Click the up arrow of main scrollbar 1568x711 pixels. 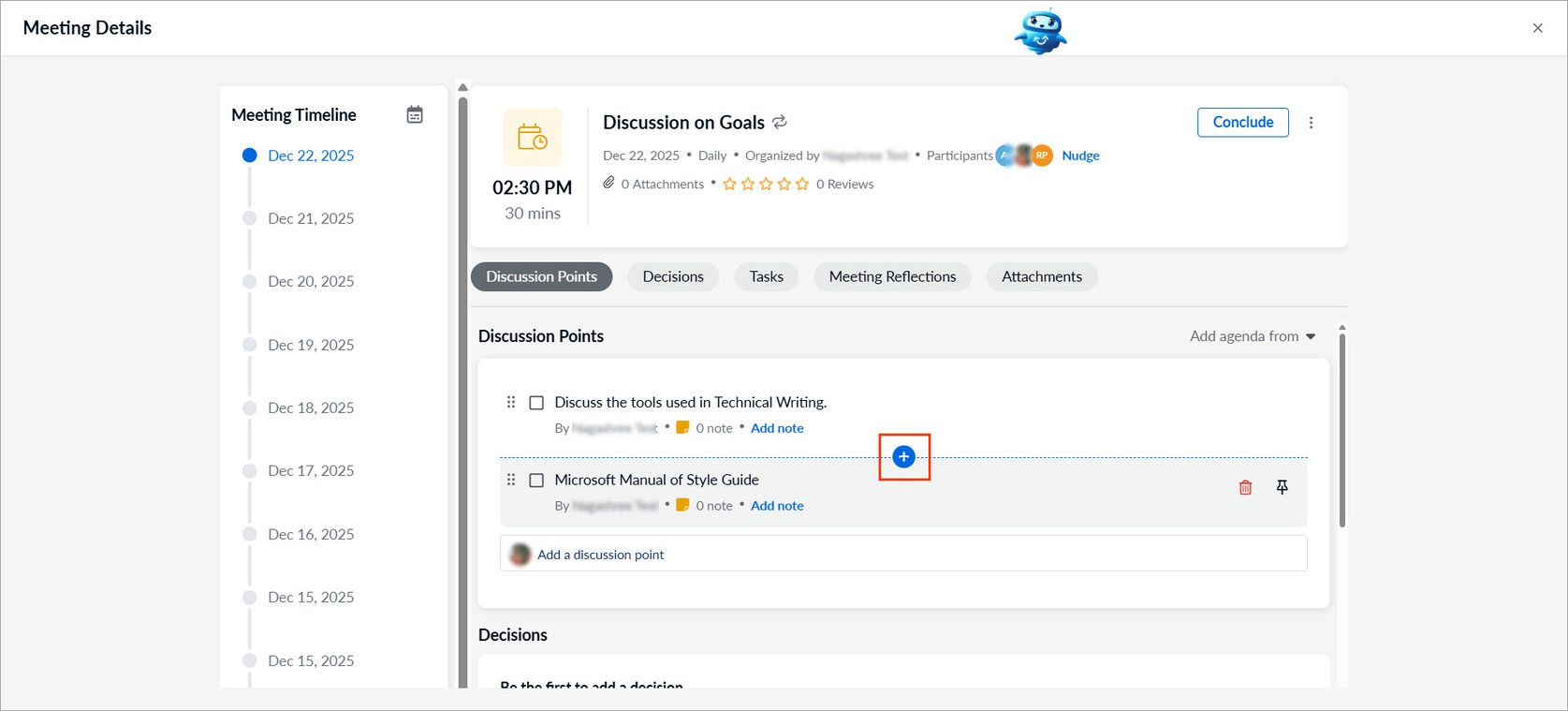[x=462, y=87]
